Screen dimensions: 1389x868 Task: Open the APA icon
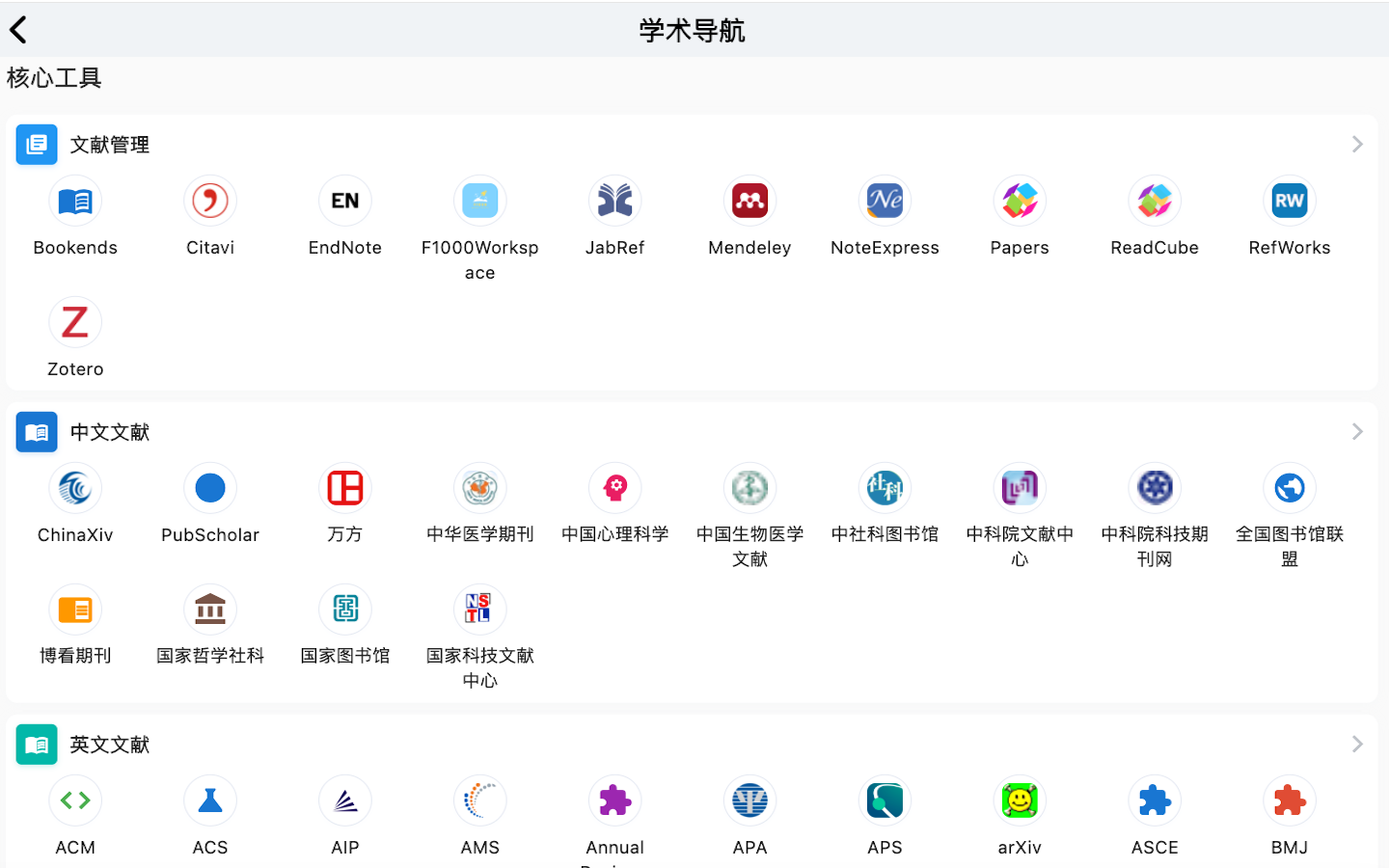(749, 800)
